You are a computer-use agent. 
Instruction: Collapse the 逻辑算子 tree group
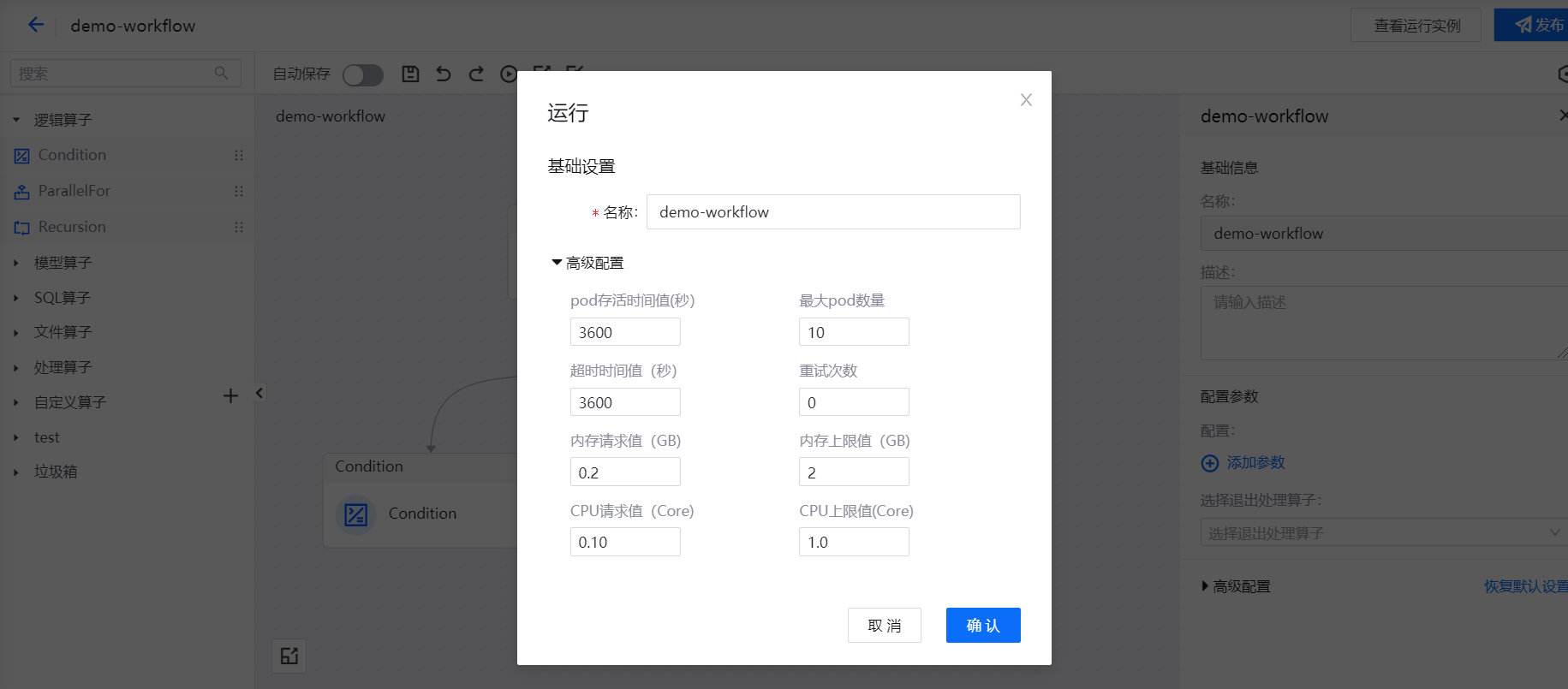pyautogui.click(x=16, y=120)
